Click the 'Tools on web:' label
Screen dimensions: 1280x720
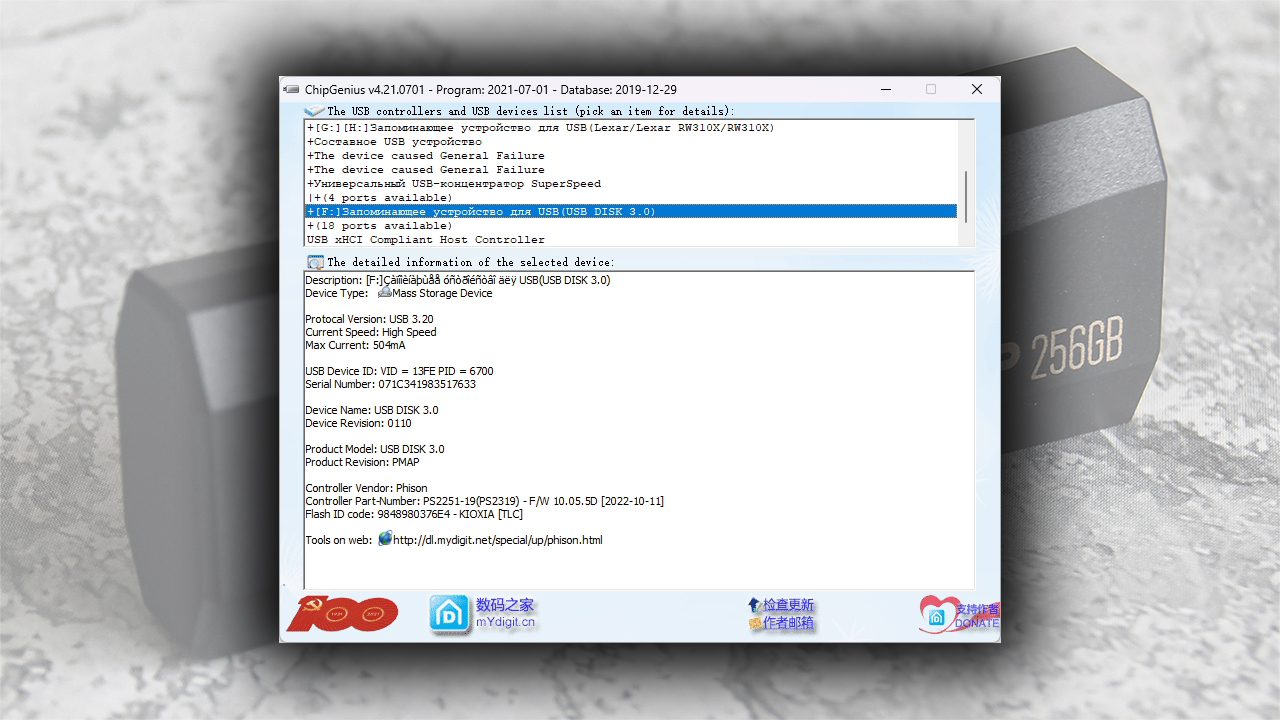(339, 540)
